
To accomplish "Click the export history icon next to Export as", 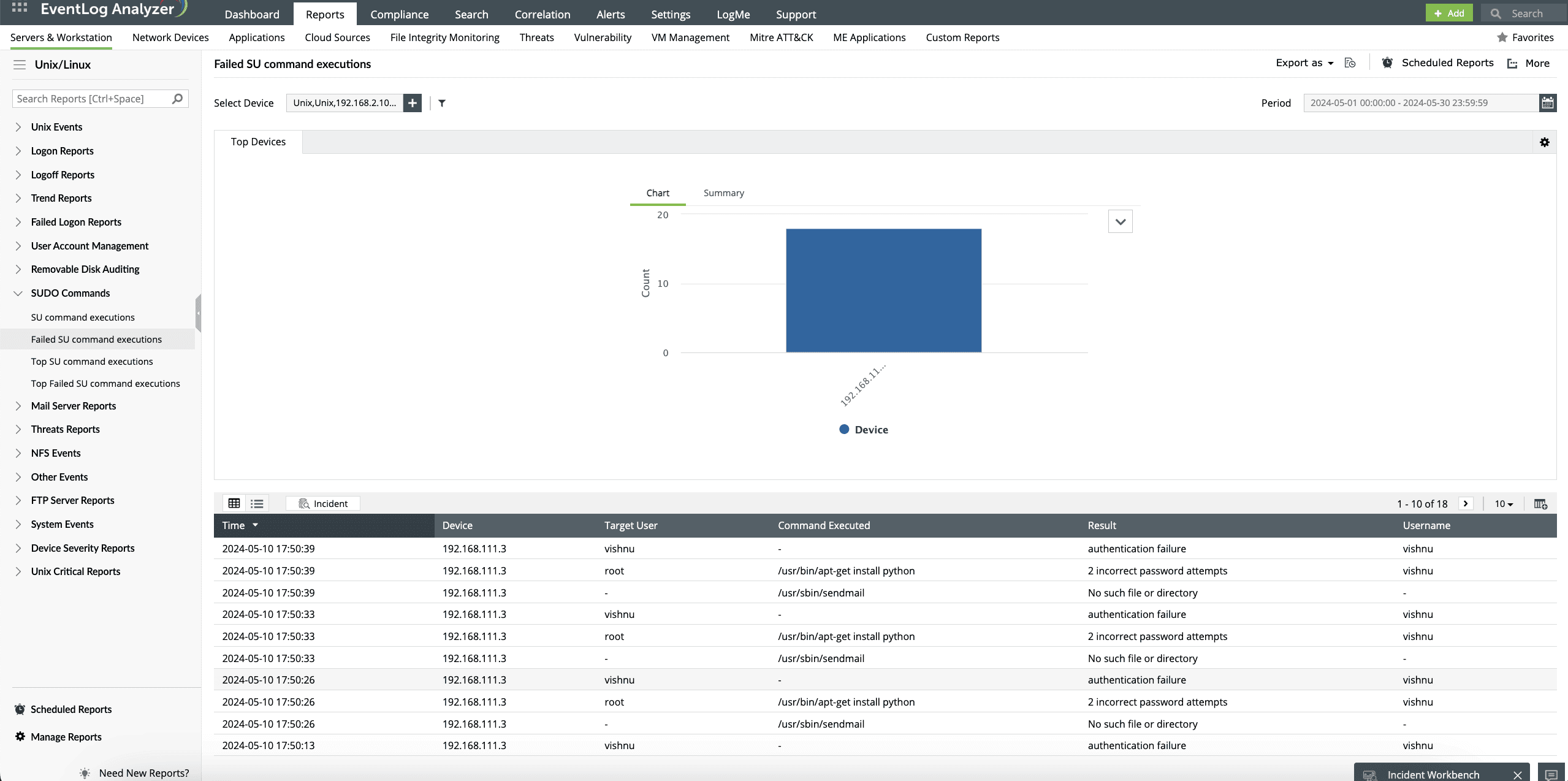I will pyautogui.click(x=1350, y=63).
